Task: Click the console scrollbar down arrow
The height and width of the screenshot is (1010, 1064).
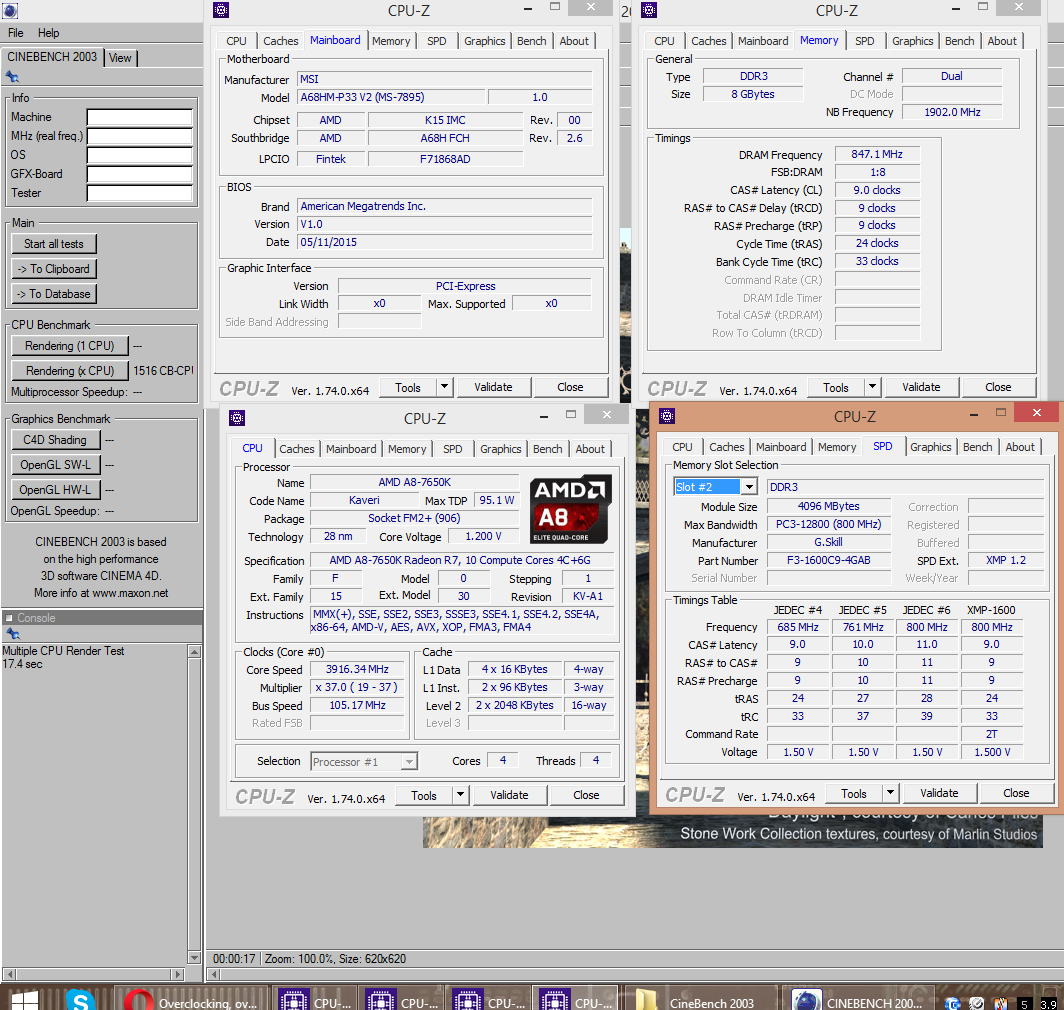Action: click(194, 958)
